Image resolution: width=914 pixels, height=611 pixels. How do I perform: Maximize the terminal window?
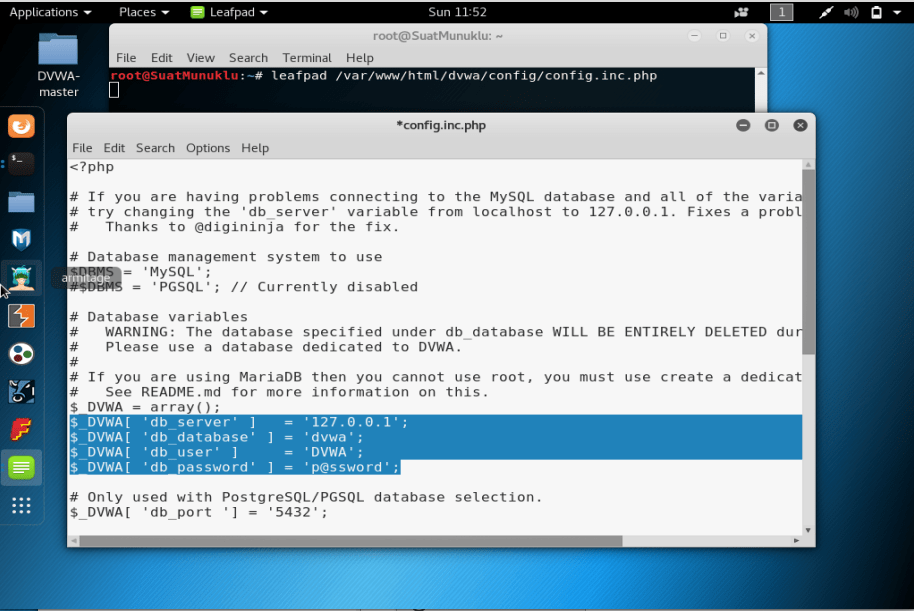(723, 36)
